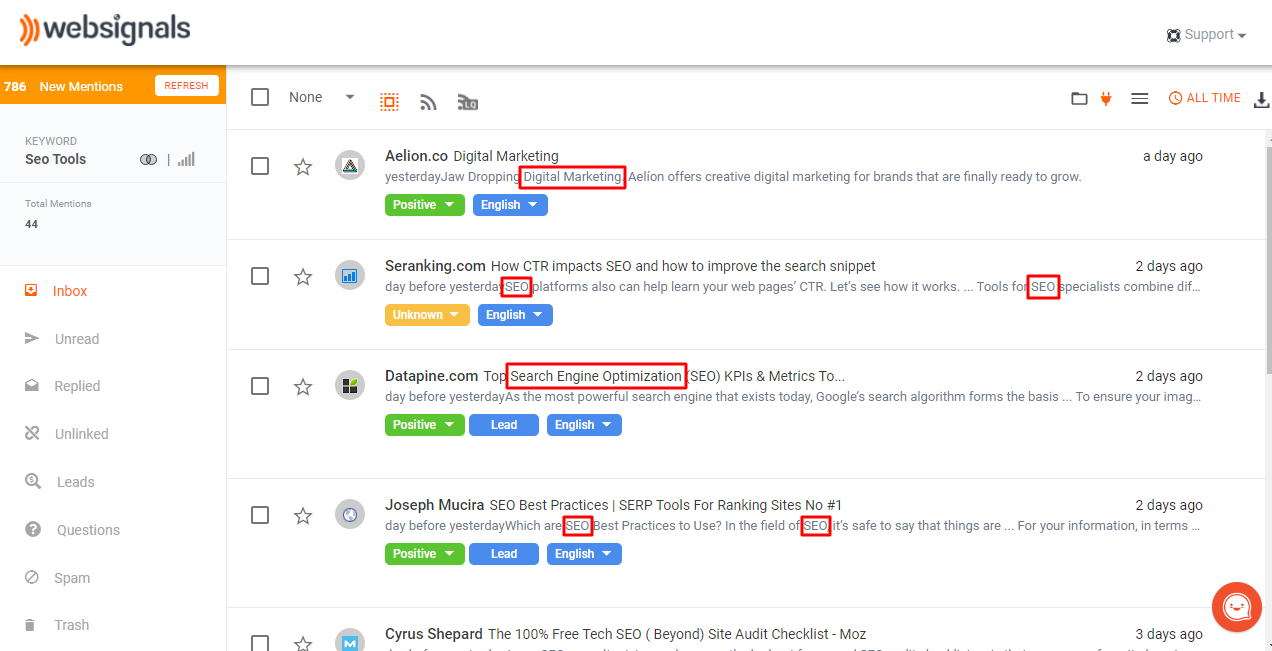The image size is (1272, 651).
Task: Click the REFRESH button
Action: [187, 86]
